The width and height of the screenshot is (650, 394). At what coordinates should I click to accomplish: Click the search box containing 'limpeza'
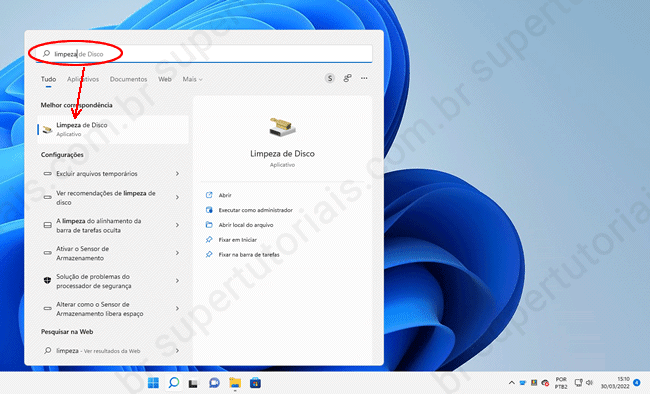coord(204,54)
